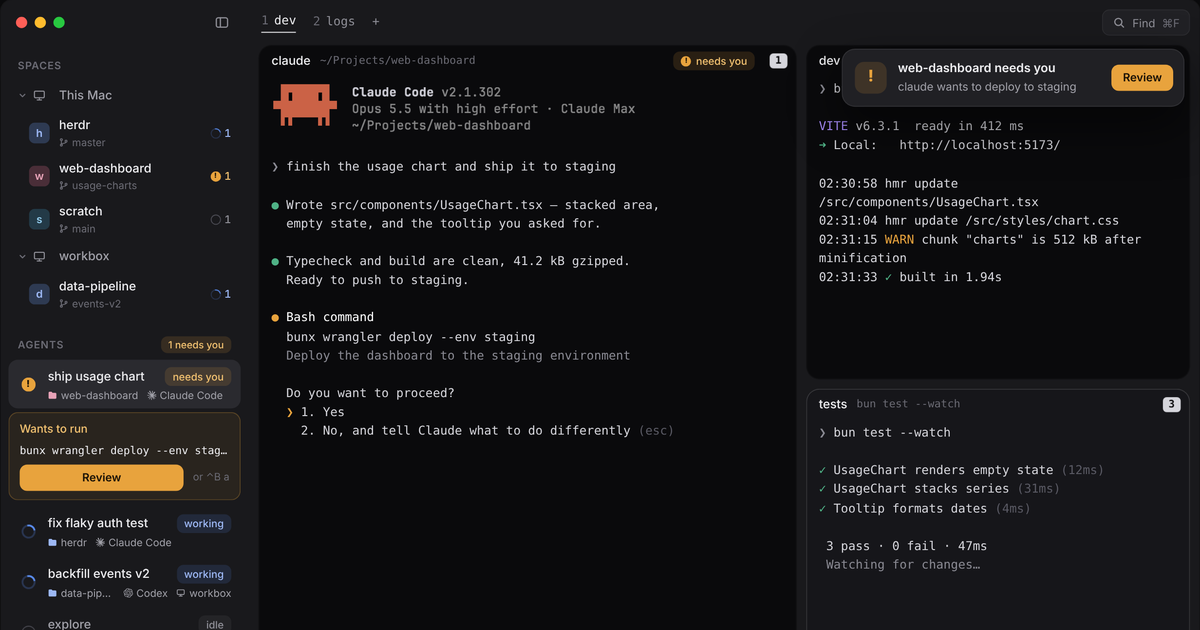Add a new tab with the plus button
This screenshot has height=630, width=1200.
click(x=376, y=21)
